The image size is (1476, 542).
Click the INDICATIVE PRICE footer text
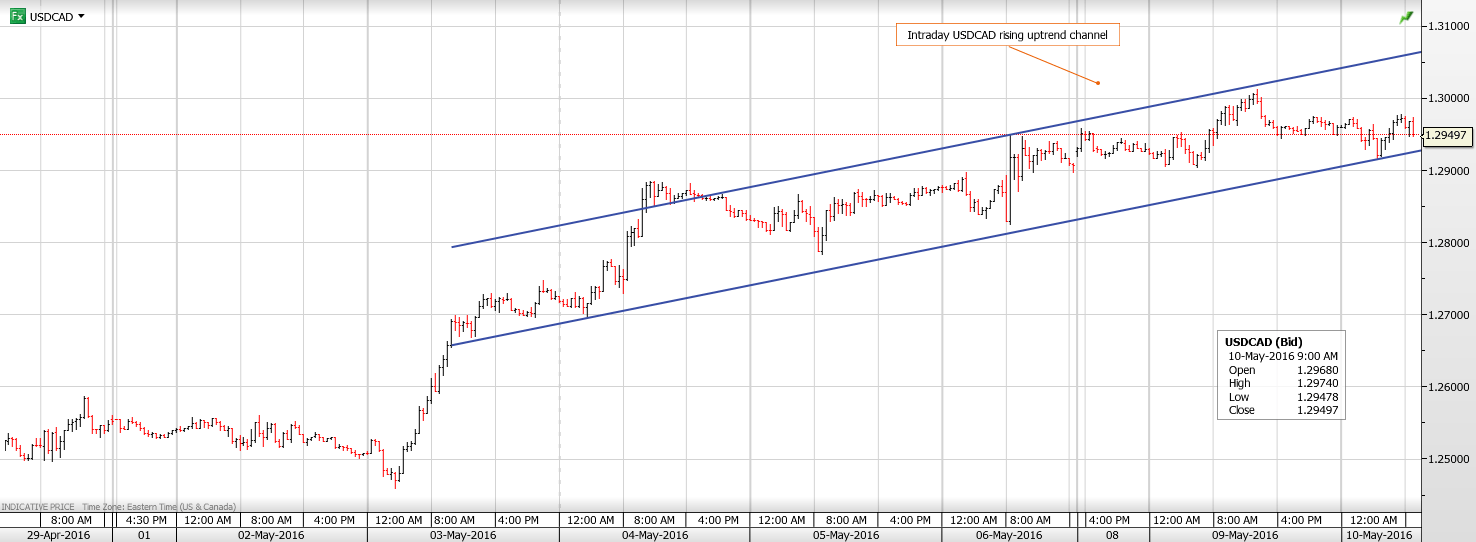coord(38,507)
